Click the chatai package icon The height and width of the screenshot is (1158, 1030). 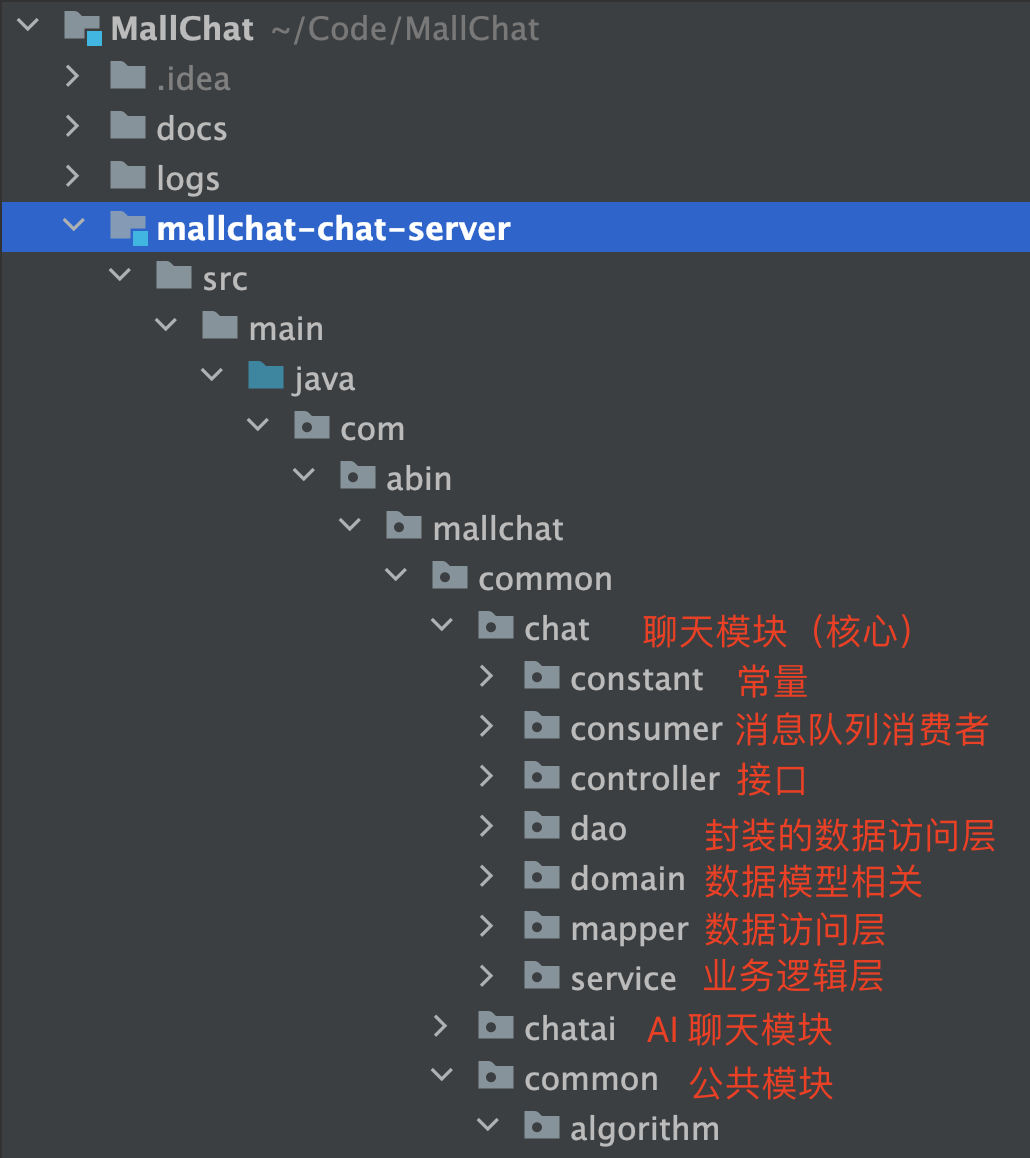[x=495, y=1026]
